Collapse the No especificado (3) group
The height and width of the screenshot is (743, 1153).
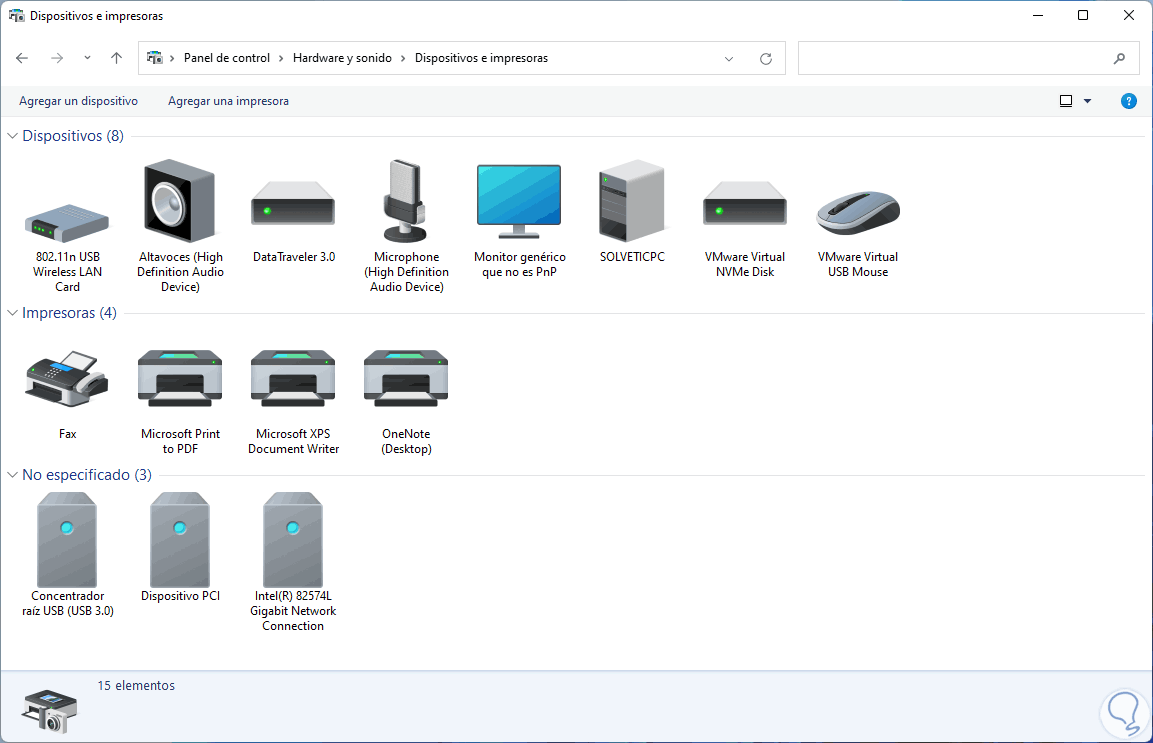coord(13,475)
